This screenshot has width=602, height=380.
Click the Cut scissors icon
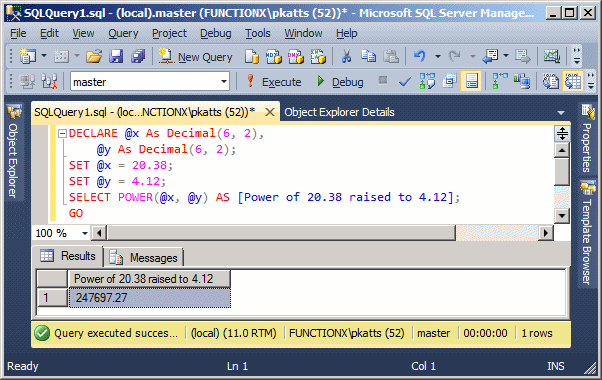(346, 56)
